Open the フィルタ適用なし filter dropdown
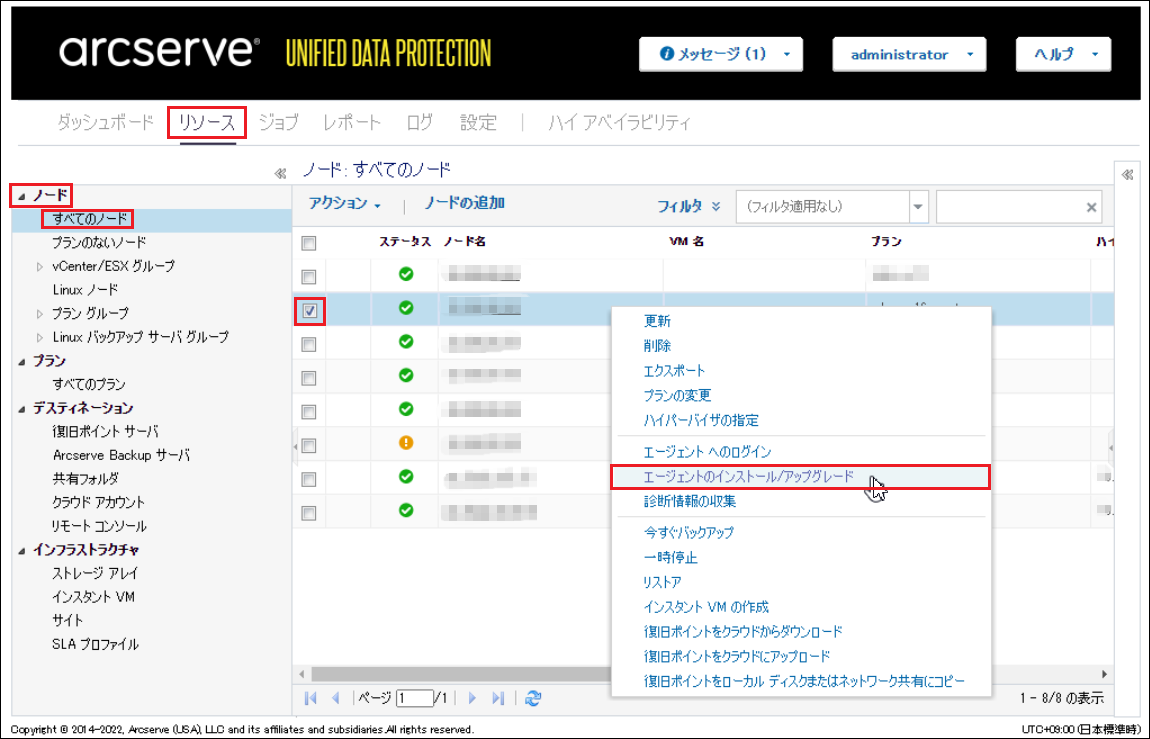 pos(918,207)
